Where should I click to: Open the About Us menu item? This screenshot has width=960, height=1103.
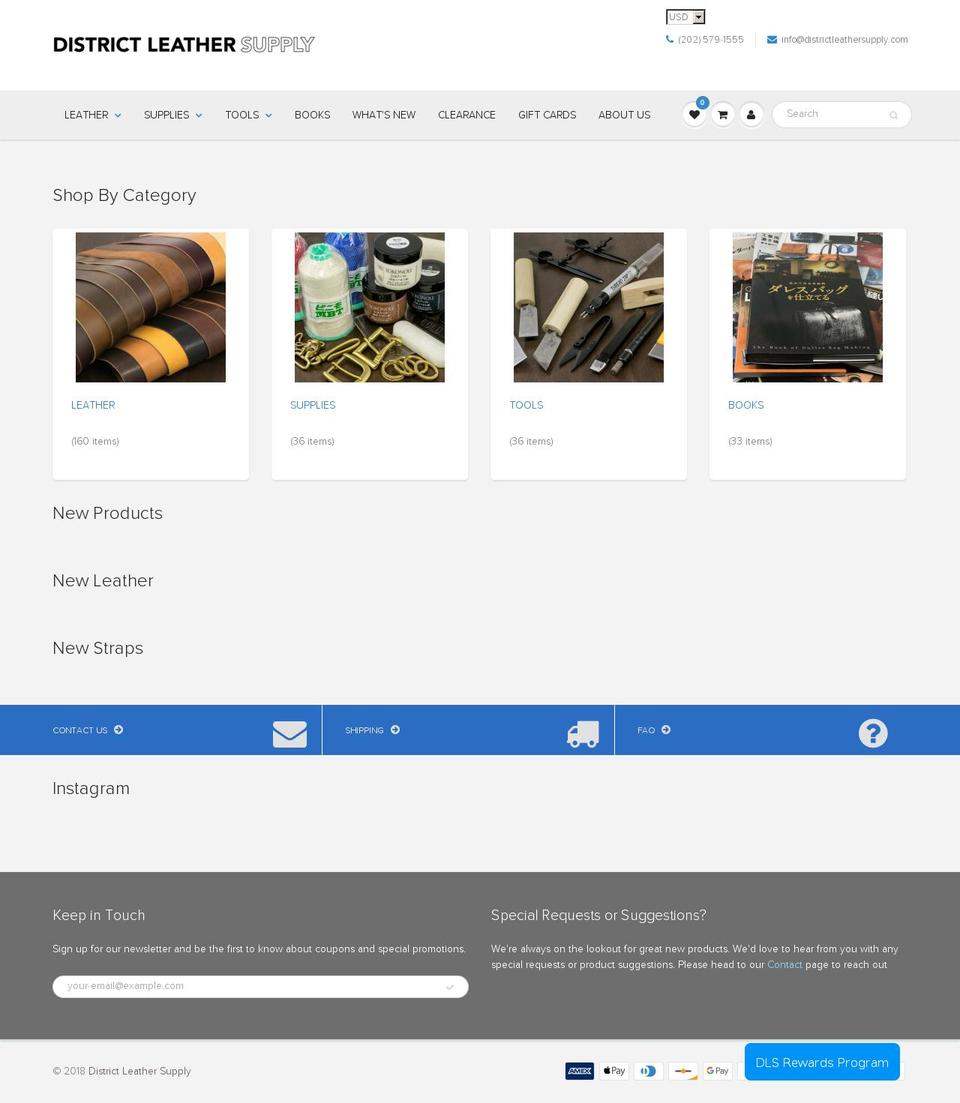tap(625, 115)
